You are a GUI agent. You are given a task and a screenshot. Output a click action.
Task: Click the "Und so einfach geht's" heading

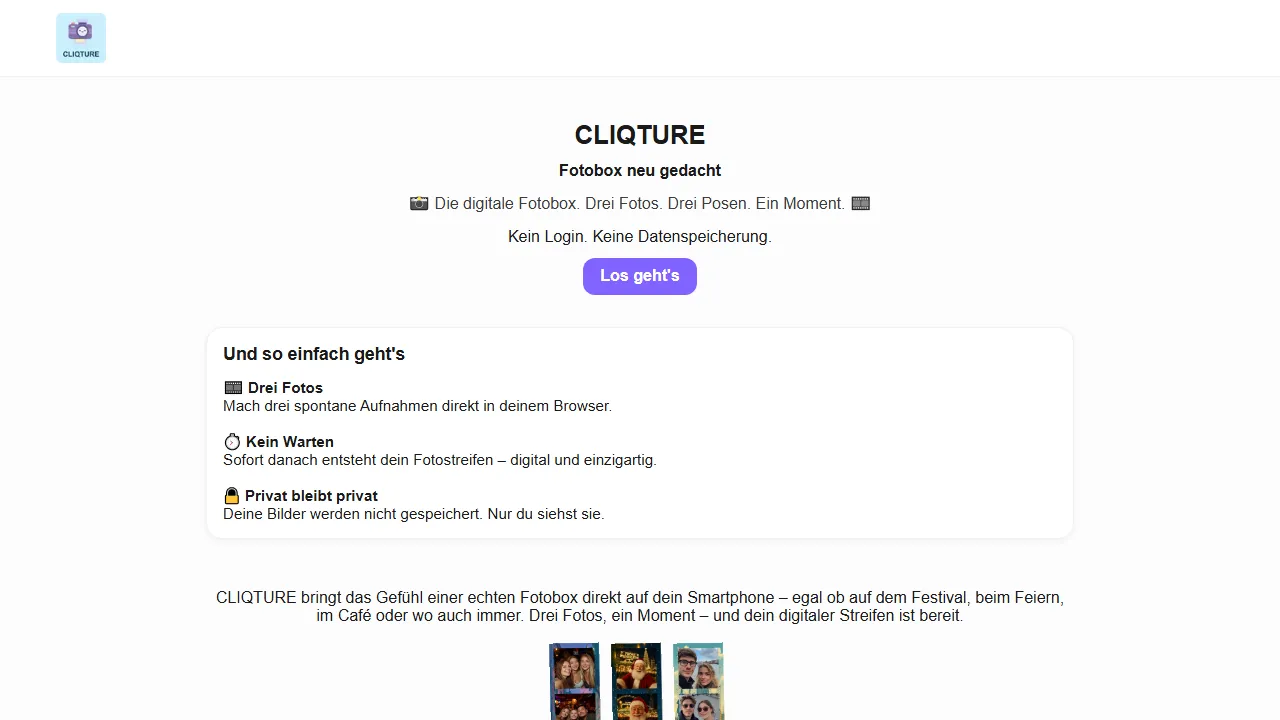click(314, 353)
